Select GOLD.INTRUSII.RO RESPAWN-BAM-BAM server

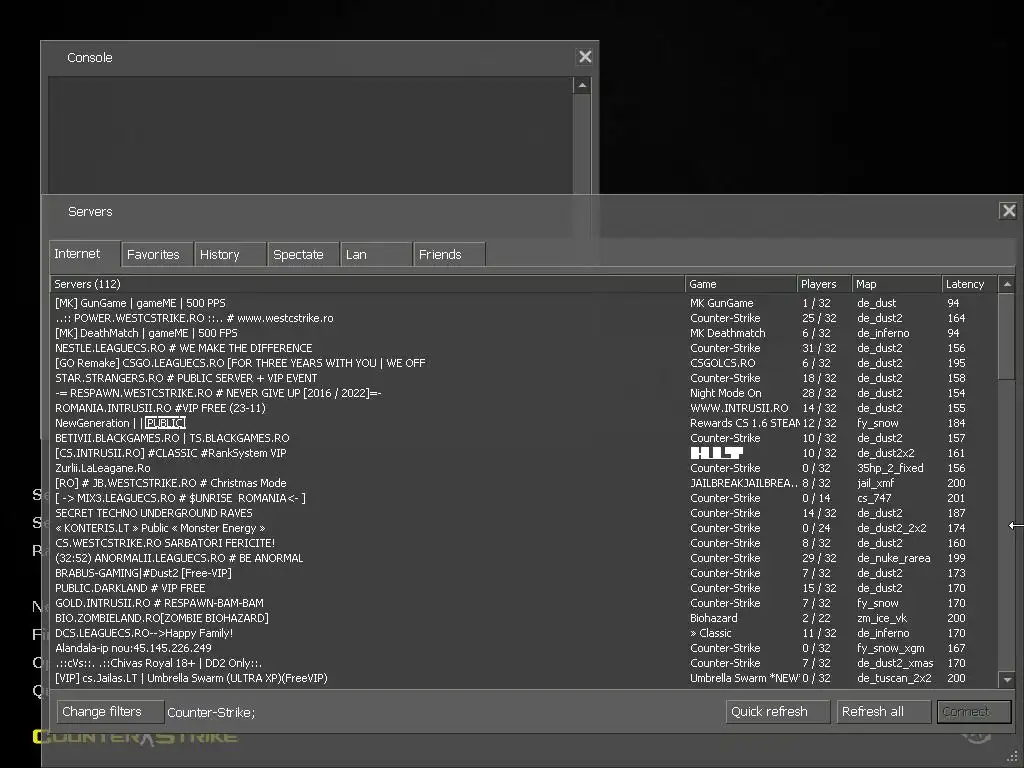point(524,603)
